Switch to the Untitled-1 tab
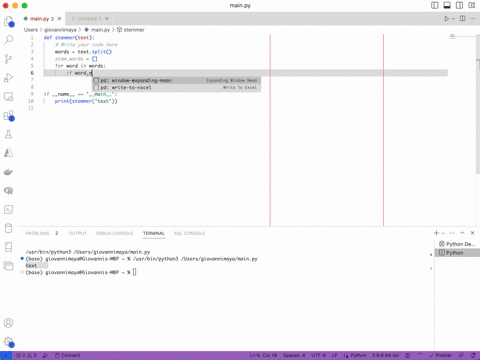The height and width of the screenshot is (360, 480). point(89,19)
